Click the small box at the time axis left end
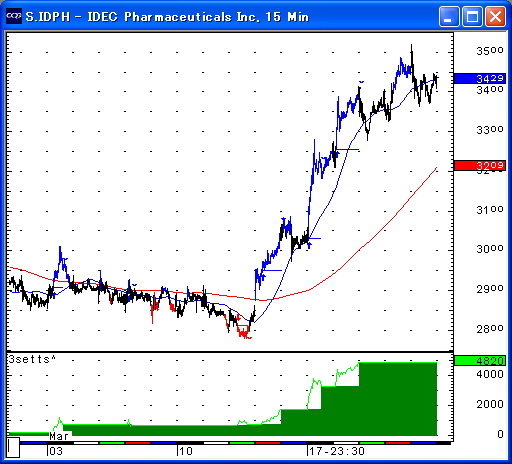The width and height of the screenshot is (512, 464). tap(13, 447)
